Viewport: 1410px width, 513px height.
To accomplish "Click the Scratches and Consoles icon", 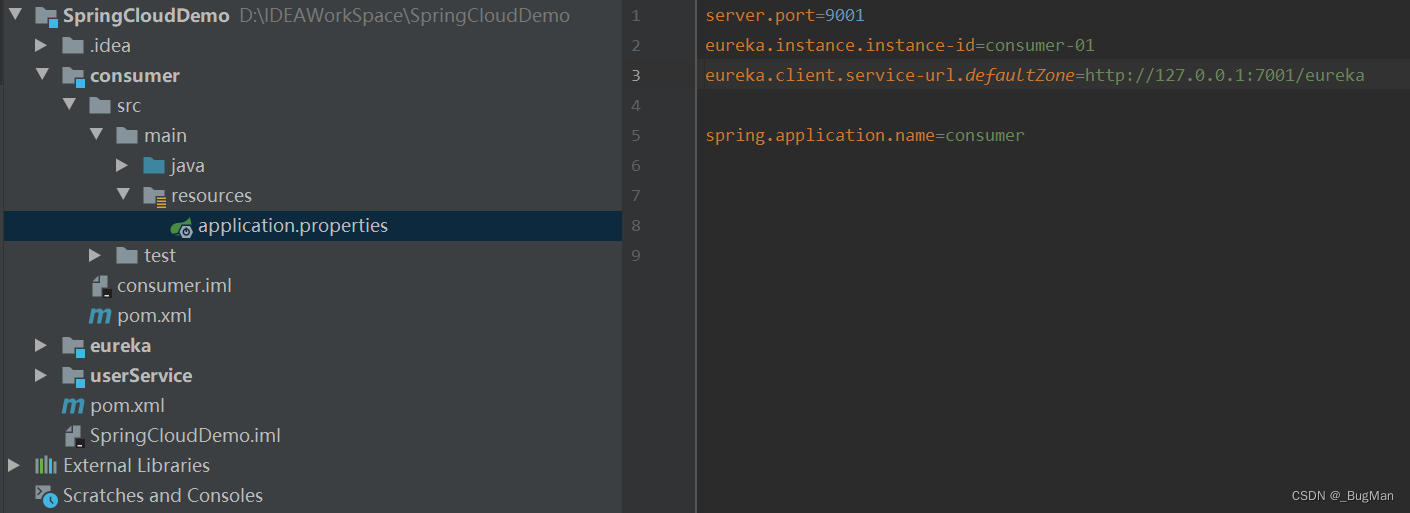I will pos(46,496).
